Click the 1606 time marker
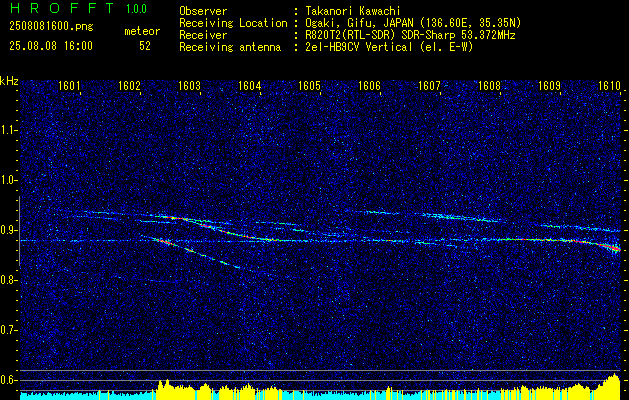The width and height of the screenshot is (629, 400). (x=369, y=85)
